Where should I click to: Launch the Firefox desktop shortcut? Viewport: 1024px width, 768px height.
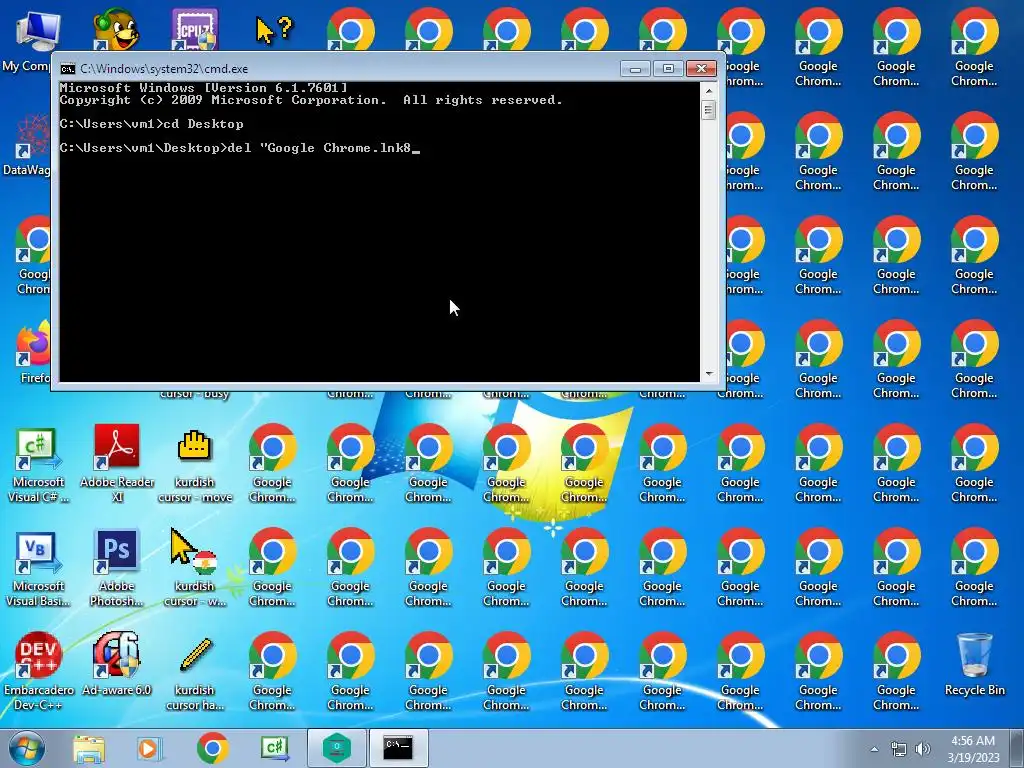click(33, 351)
